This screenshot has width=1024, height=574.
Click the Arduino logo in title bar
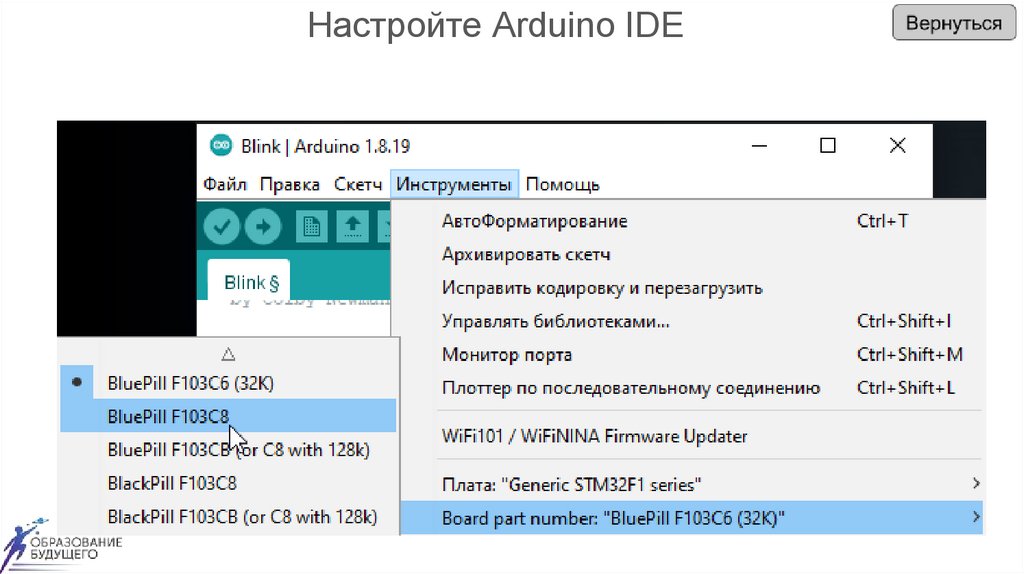point(221,145)
